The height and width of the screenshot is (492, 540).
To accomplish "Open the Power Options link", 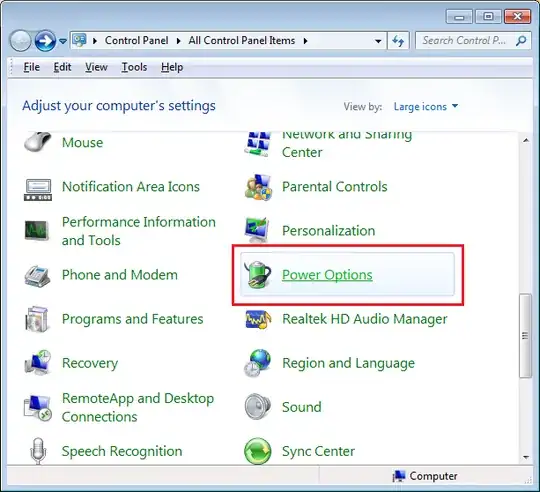I will point(327,275).
